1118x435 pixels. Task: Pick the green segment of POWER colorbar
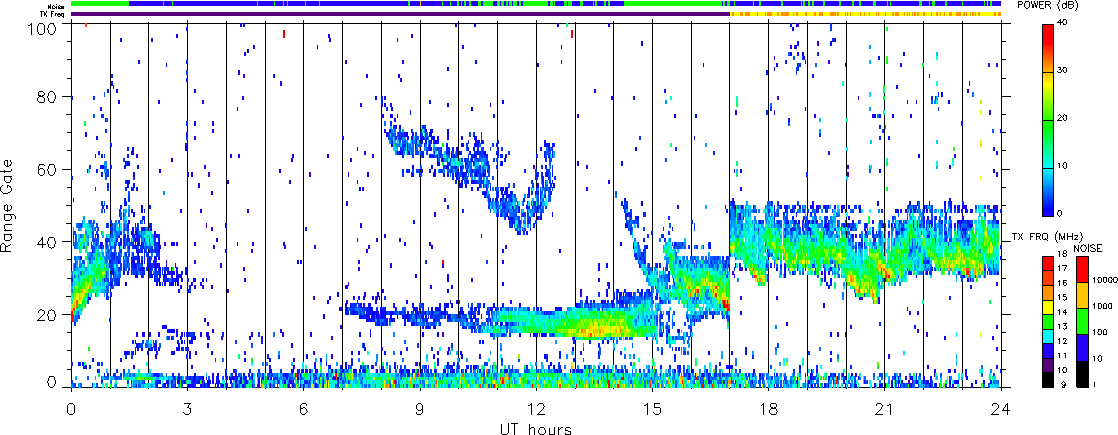click(x=1047, y=143)
